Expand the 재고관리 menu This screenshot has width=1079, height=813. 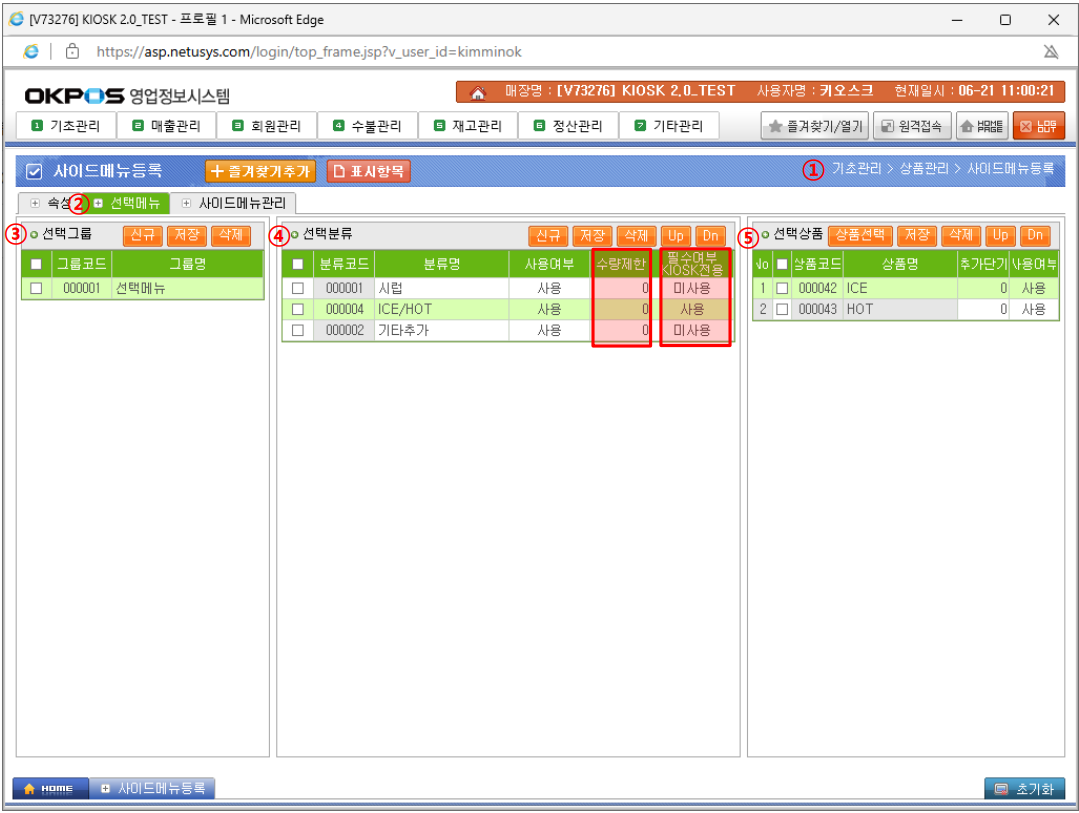coord(467,126)
